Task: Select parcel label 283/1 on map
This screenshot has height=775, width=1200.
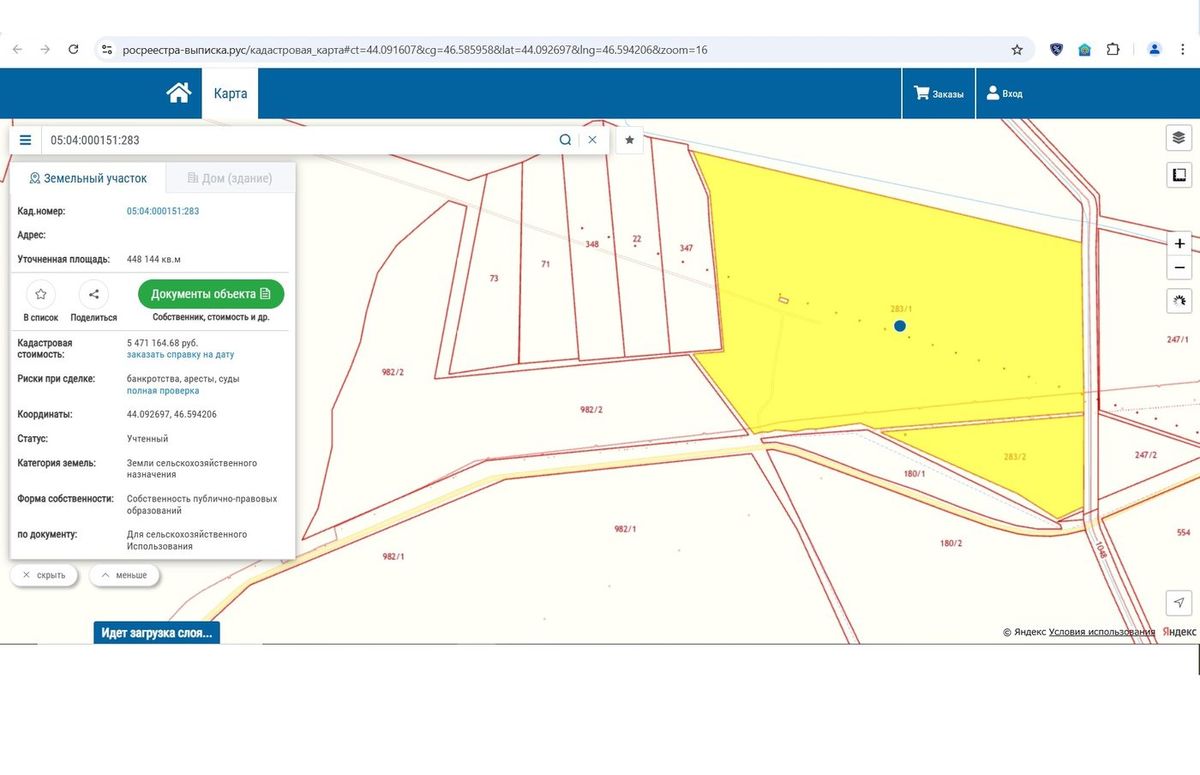Action: [x=901, y=308]
